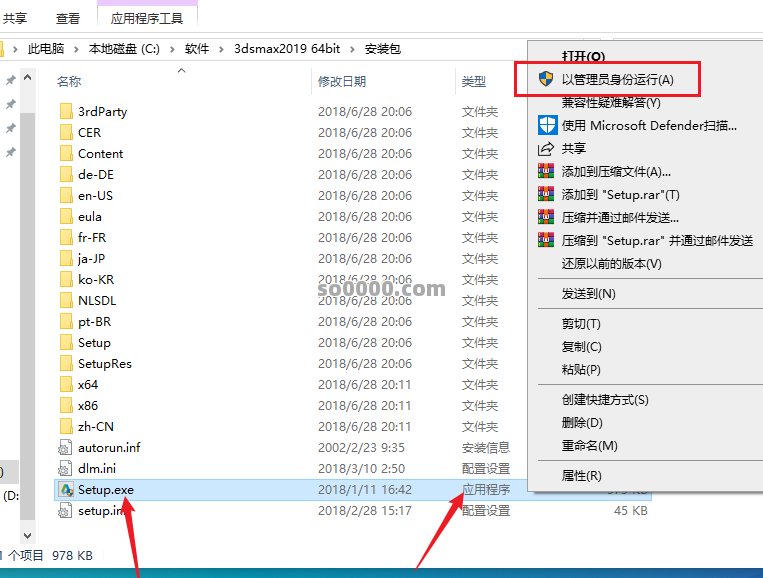Click WinRAR icon beside 添加到压缩文件(A)
This screenshot has height=578, width=763.
[546, 171]
